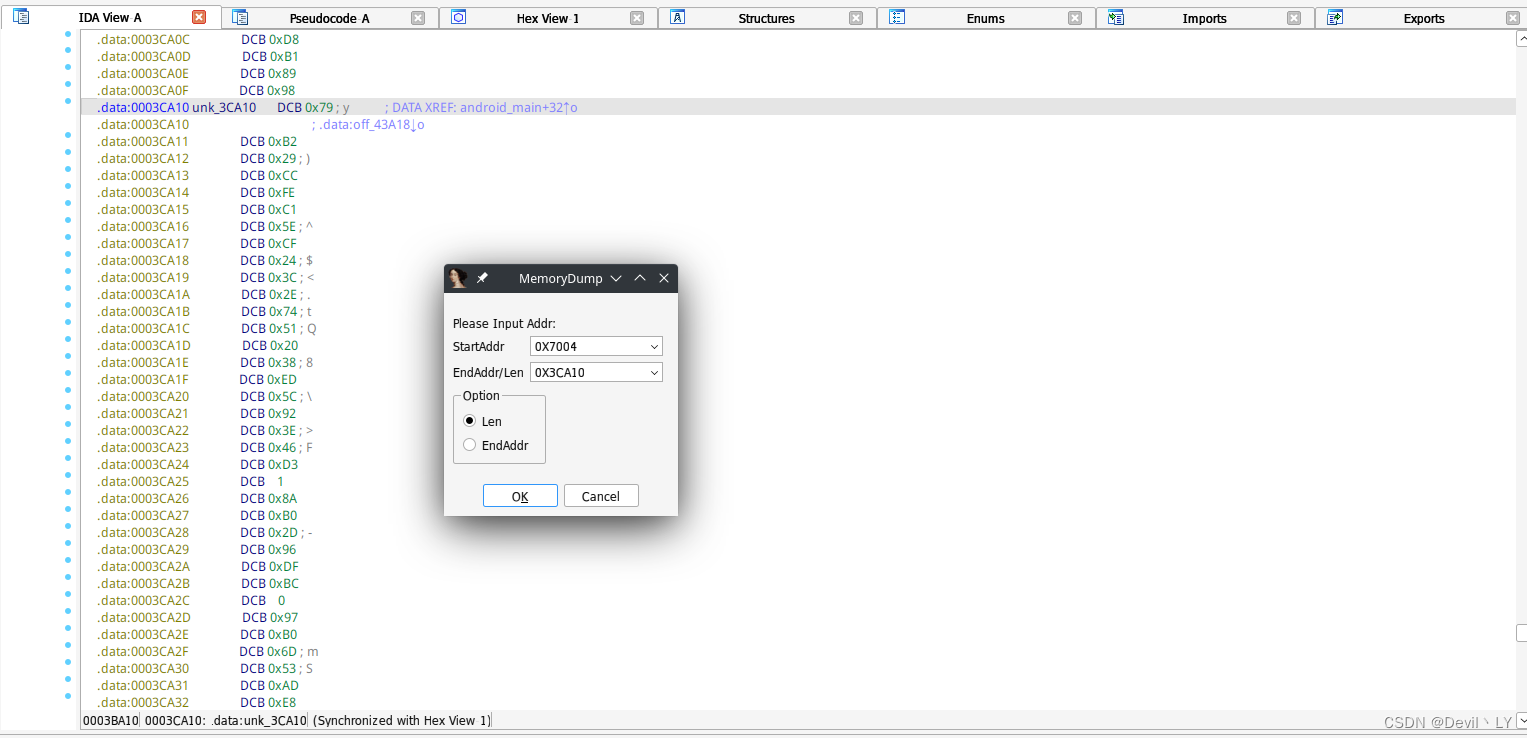Click the Exports tab icon
The width and height of the screenshot is (1527, 738).
click(x=1335, y=17)
